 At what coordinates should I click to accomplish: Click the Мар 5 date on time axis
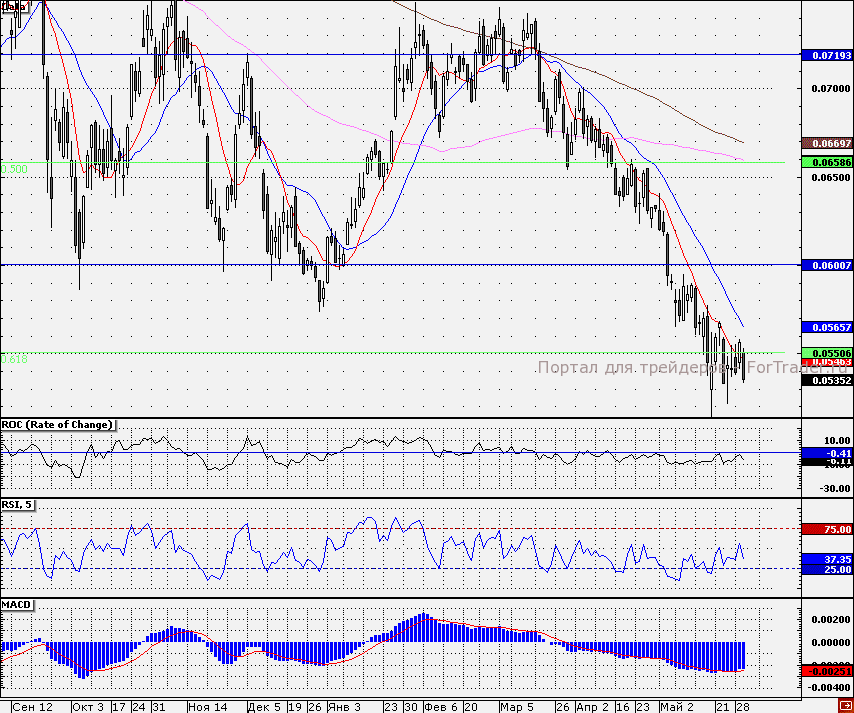point(517,706)
